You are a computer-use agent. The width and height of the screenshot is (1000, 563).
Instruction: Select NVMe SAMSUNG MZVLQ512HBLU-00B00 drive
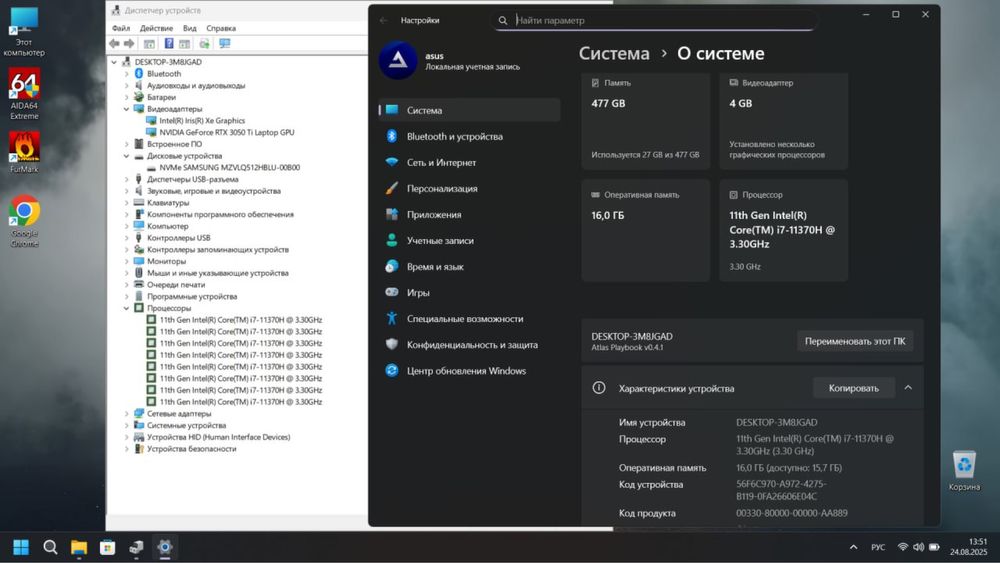tap(229, 168)
